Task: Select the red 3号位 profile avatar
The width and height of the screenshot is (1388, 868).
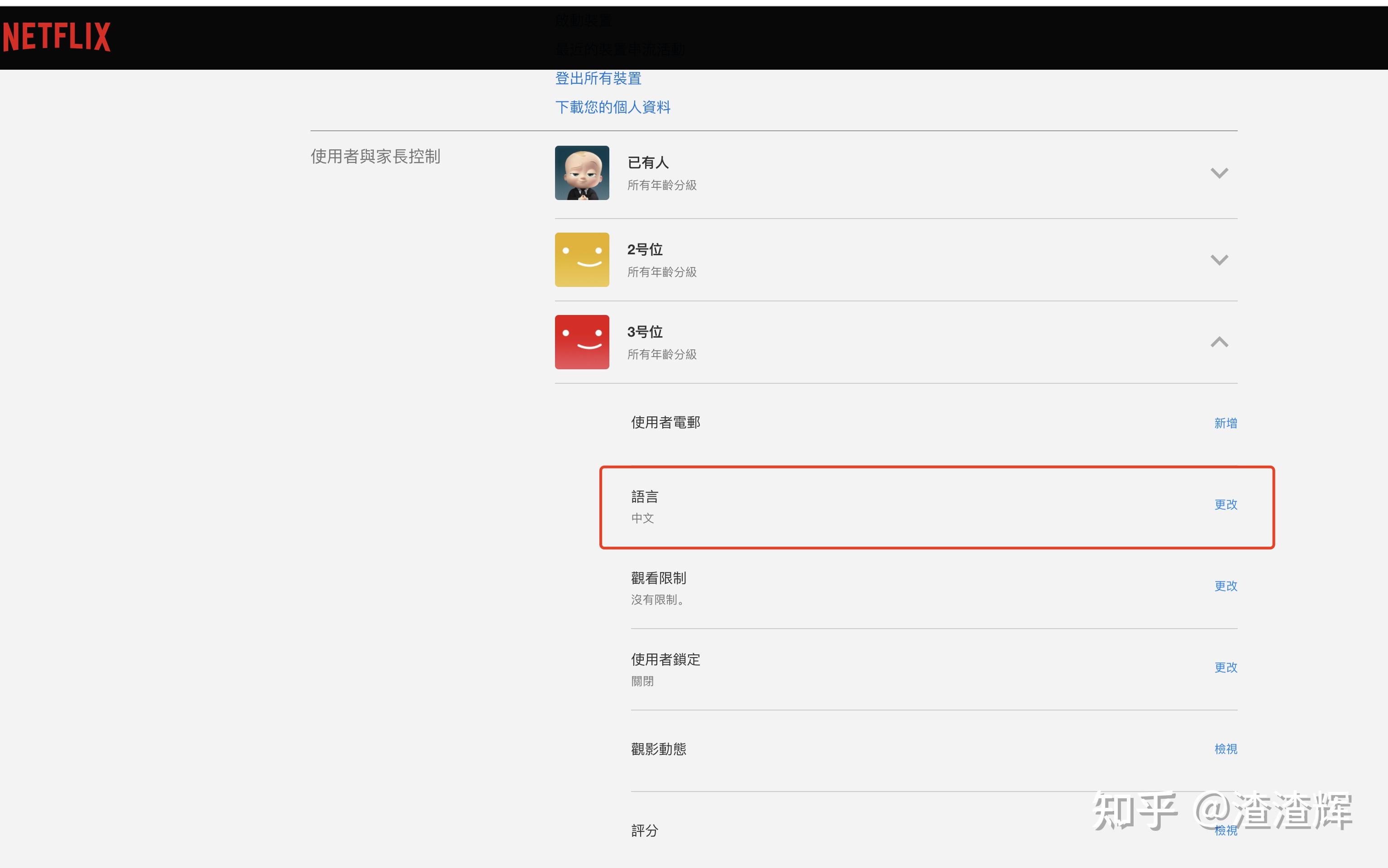Action: pos(582,342)
